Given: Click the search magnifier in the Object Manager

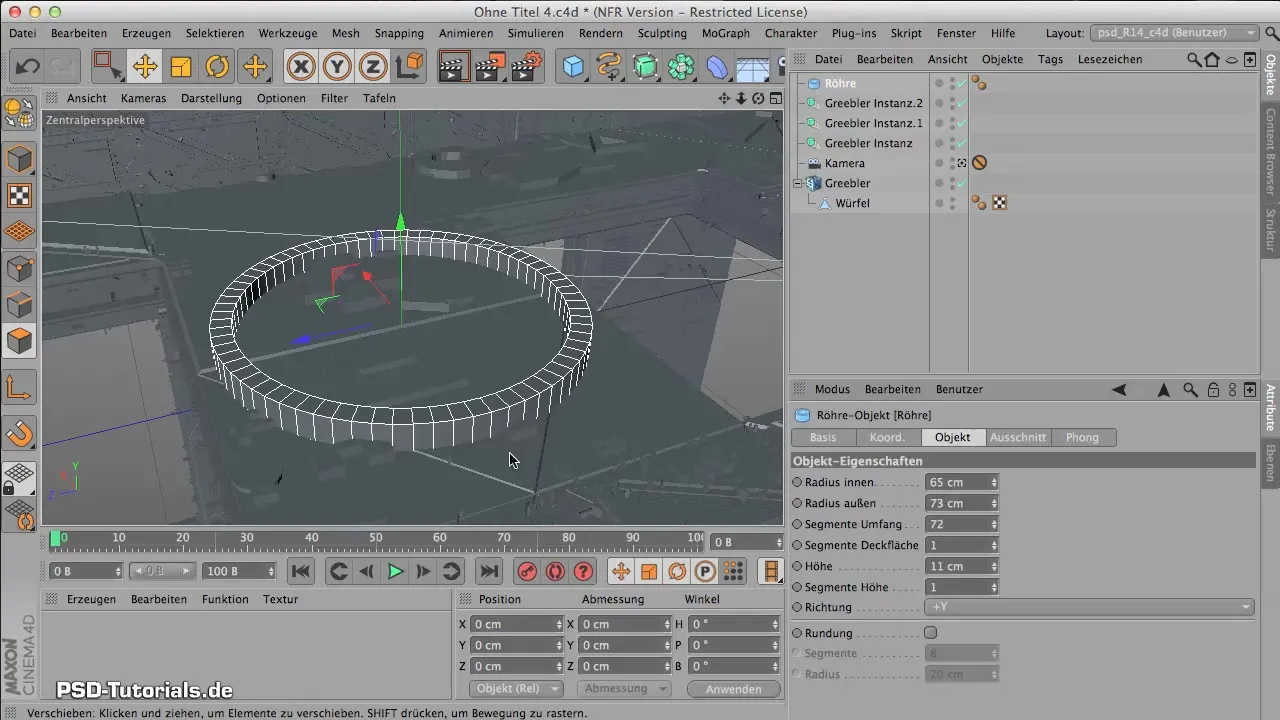Looking at the screenshot, I should pos(1194,59).
